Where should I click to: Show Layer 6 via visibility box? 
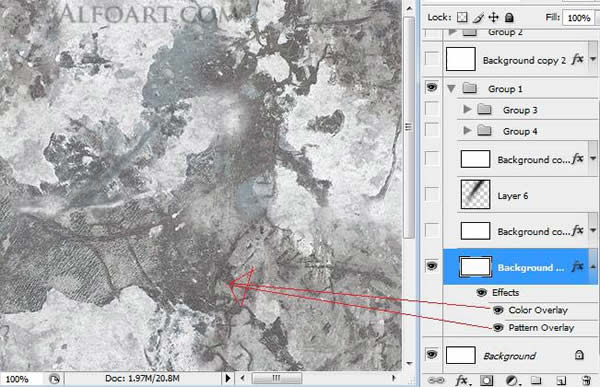(x=432, y=194)
